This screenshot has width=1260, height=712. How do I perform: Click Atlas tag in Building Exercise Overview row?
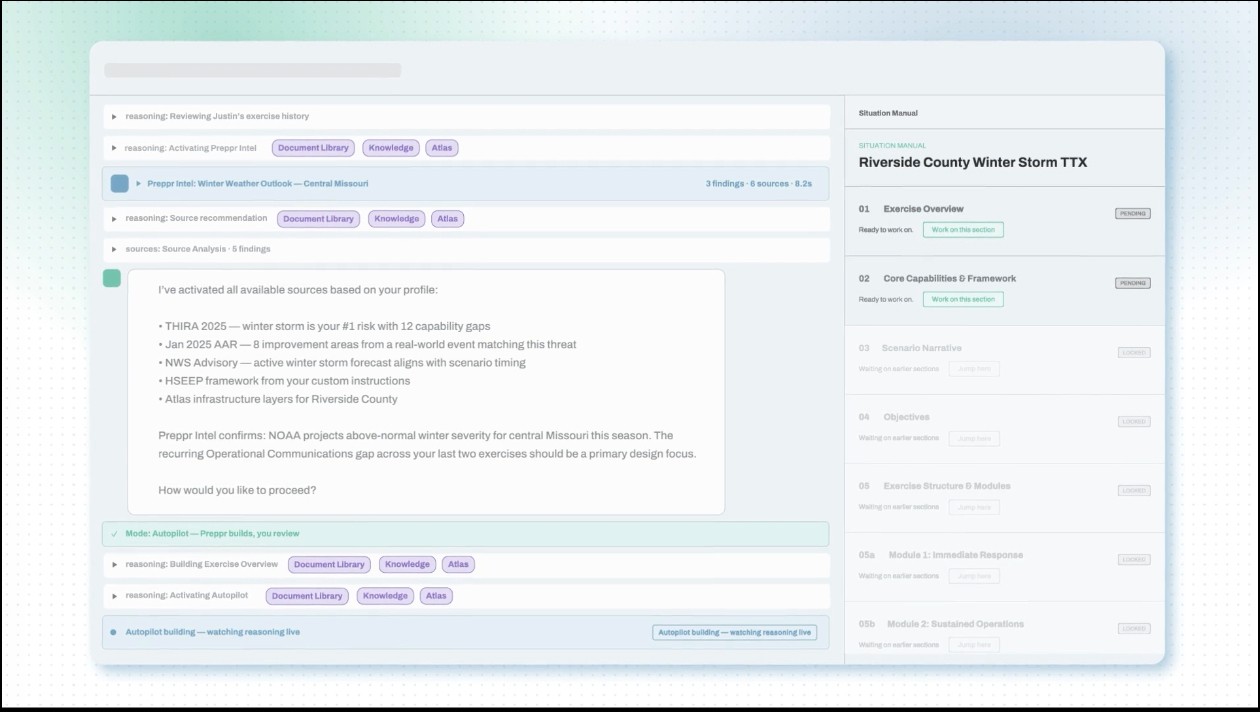(x=458, y=565)
